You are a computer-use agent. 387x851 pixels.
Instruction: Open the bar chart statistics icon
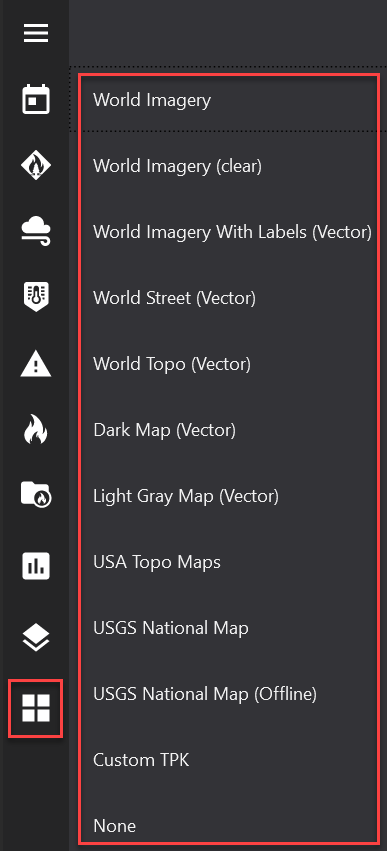36,566
